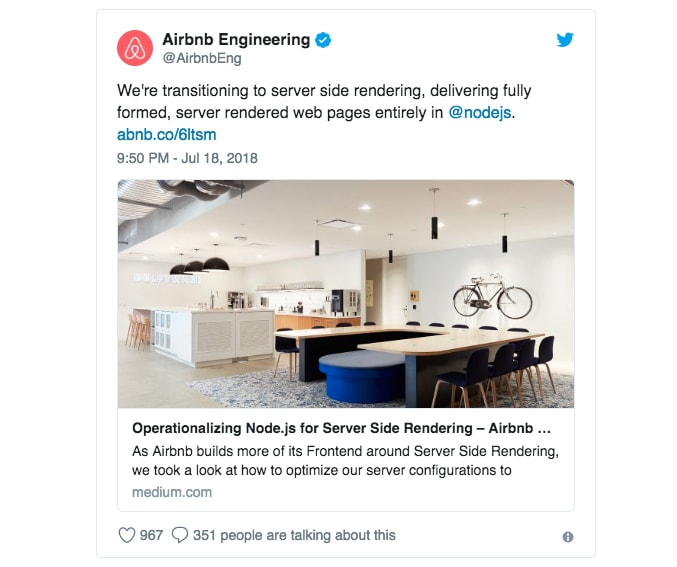This screenshot has height=567, width=677.
Task: Click the blue ottoman in card photo
Action: pos(362,376)
